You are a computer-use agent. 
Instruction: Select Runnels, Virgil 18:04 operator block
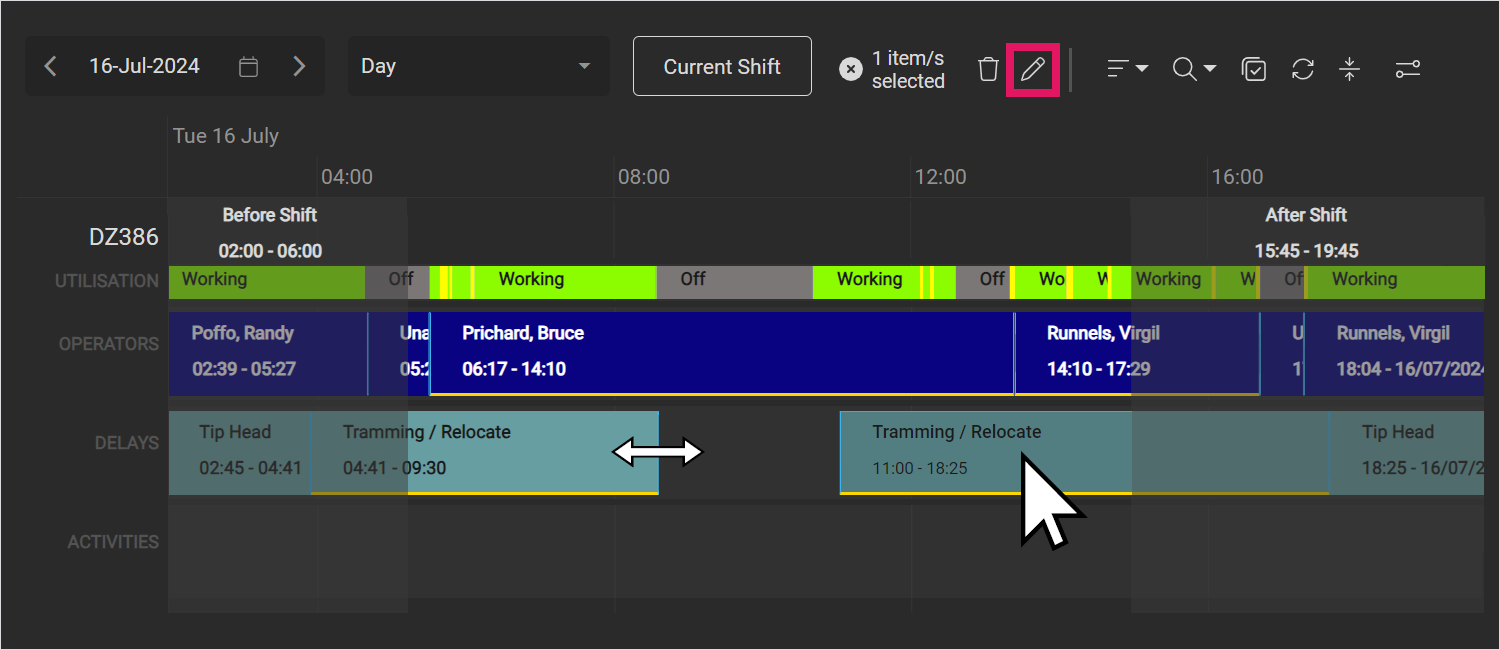pyautogui.click(x=1393, y=352)
